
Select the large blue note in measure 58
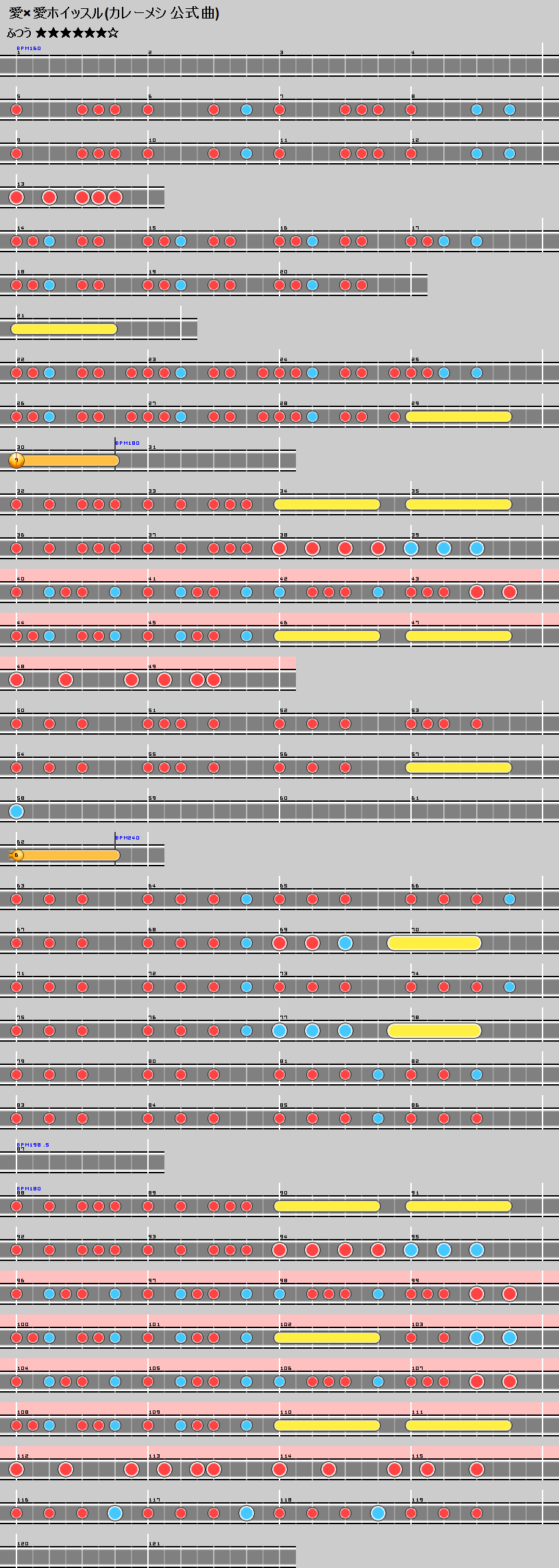pyautogui.click(x=16, y=811)
